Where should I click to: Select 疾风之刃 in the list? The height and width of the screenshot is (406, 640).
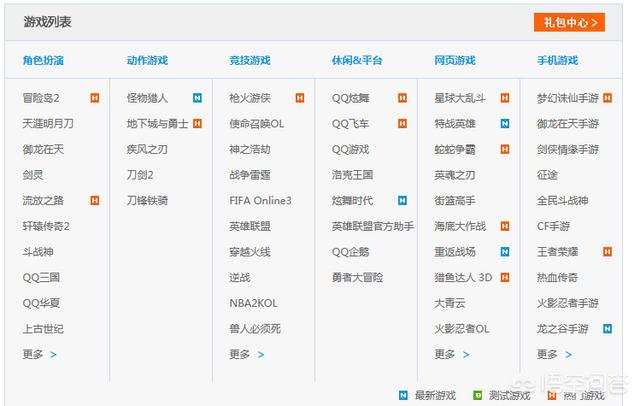pyautogui.click(x=147, y=149)
